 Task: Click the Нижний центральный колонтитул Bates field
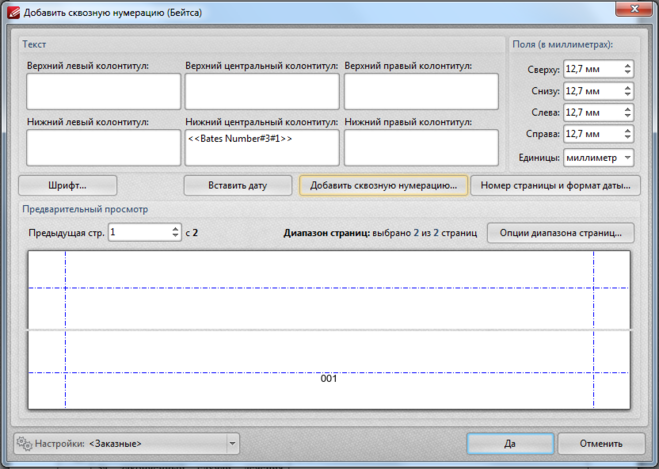point(261,147)
